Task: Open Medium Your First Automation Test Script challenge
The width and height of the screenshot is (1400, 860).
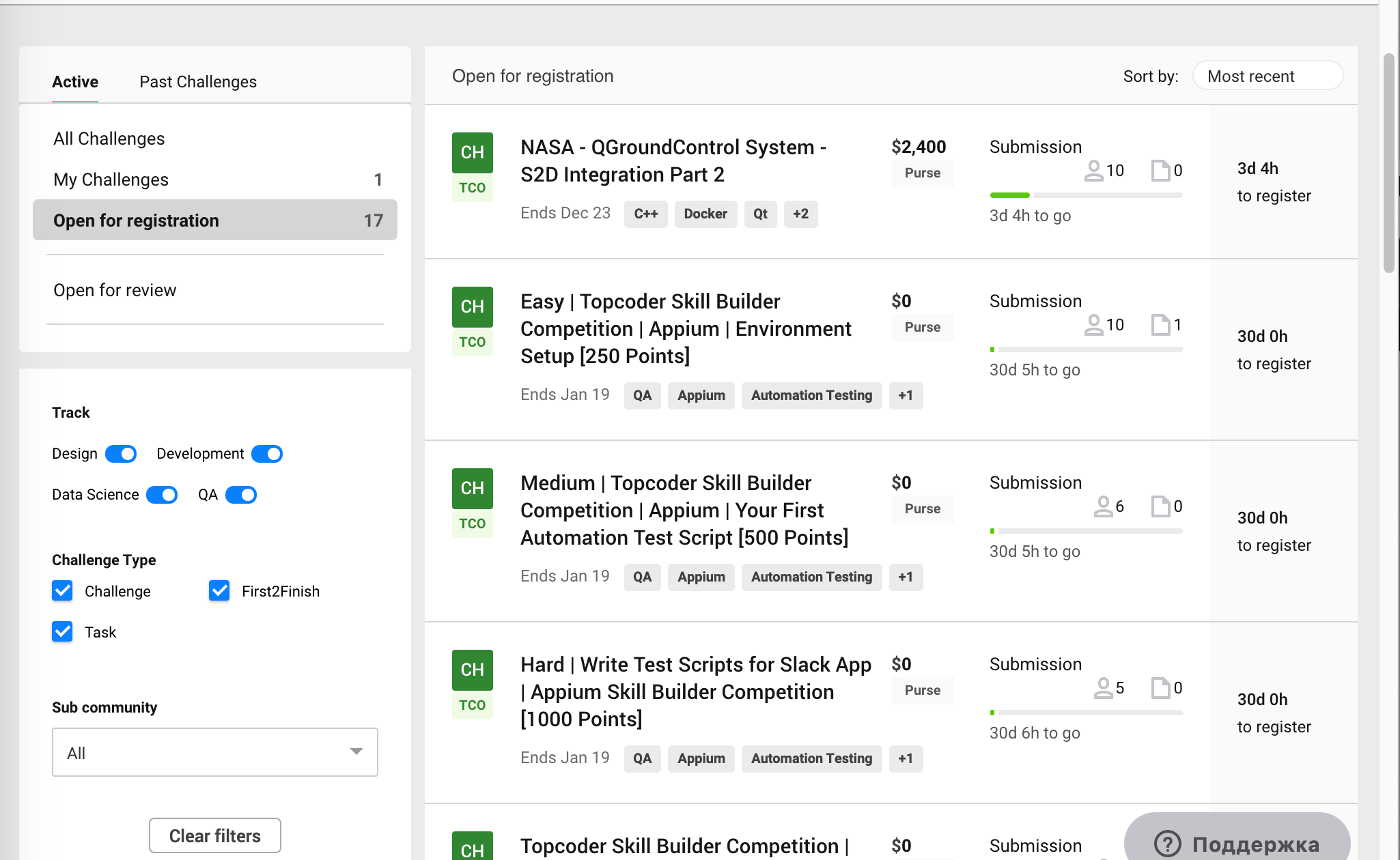Action: tap(684, 511)
